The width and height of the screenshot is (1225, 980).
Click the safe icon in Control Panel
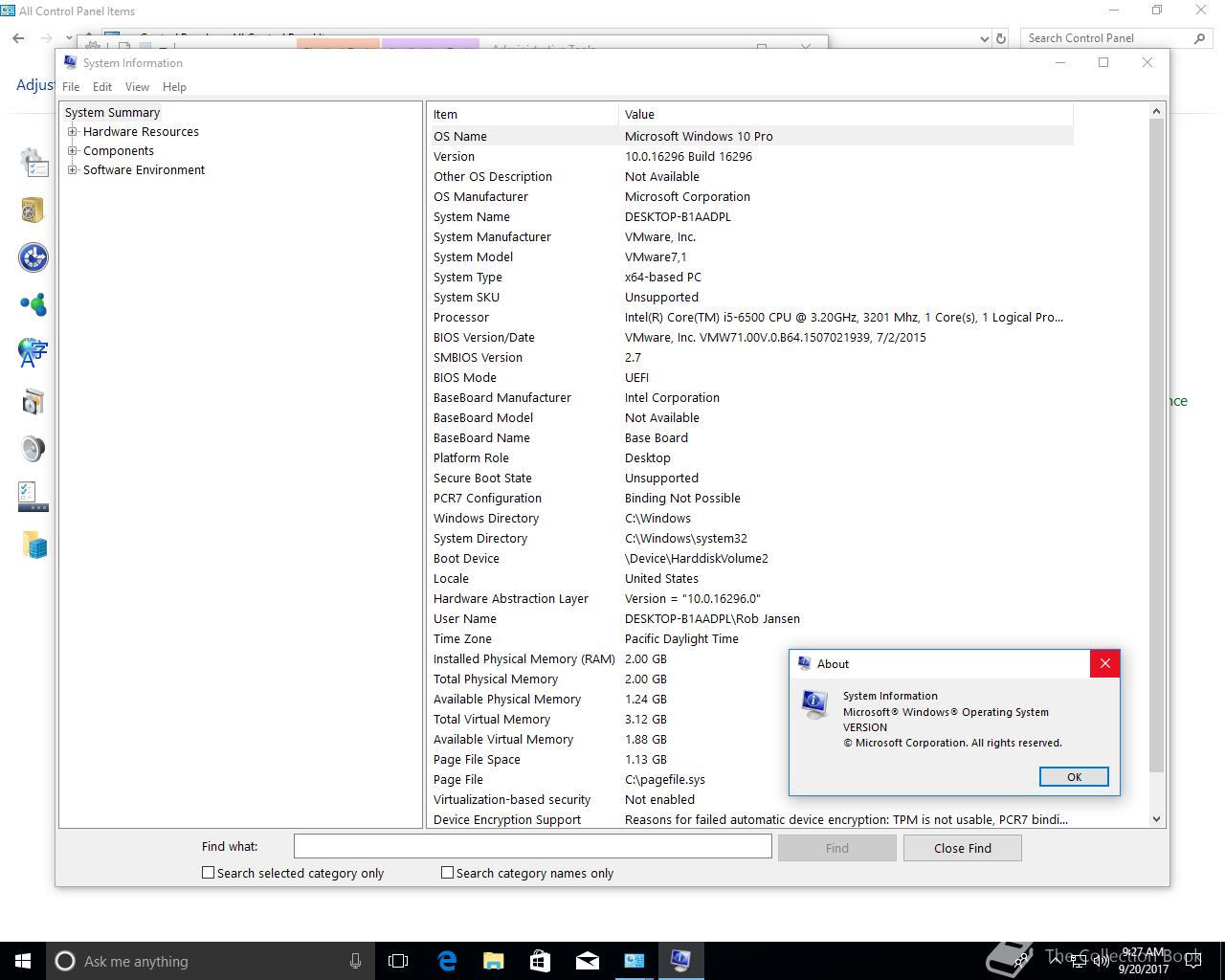(x=33, y=210)
